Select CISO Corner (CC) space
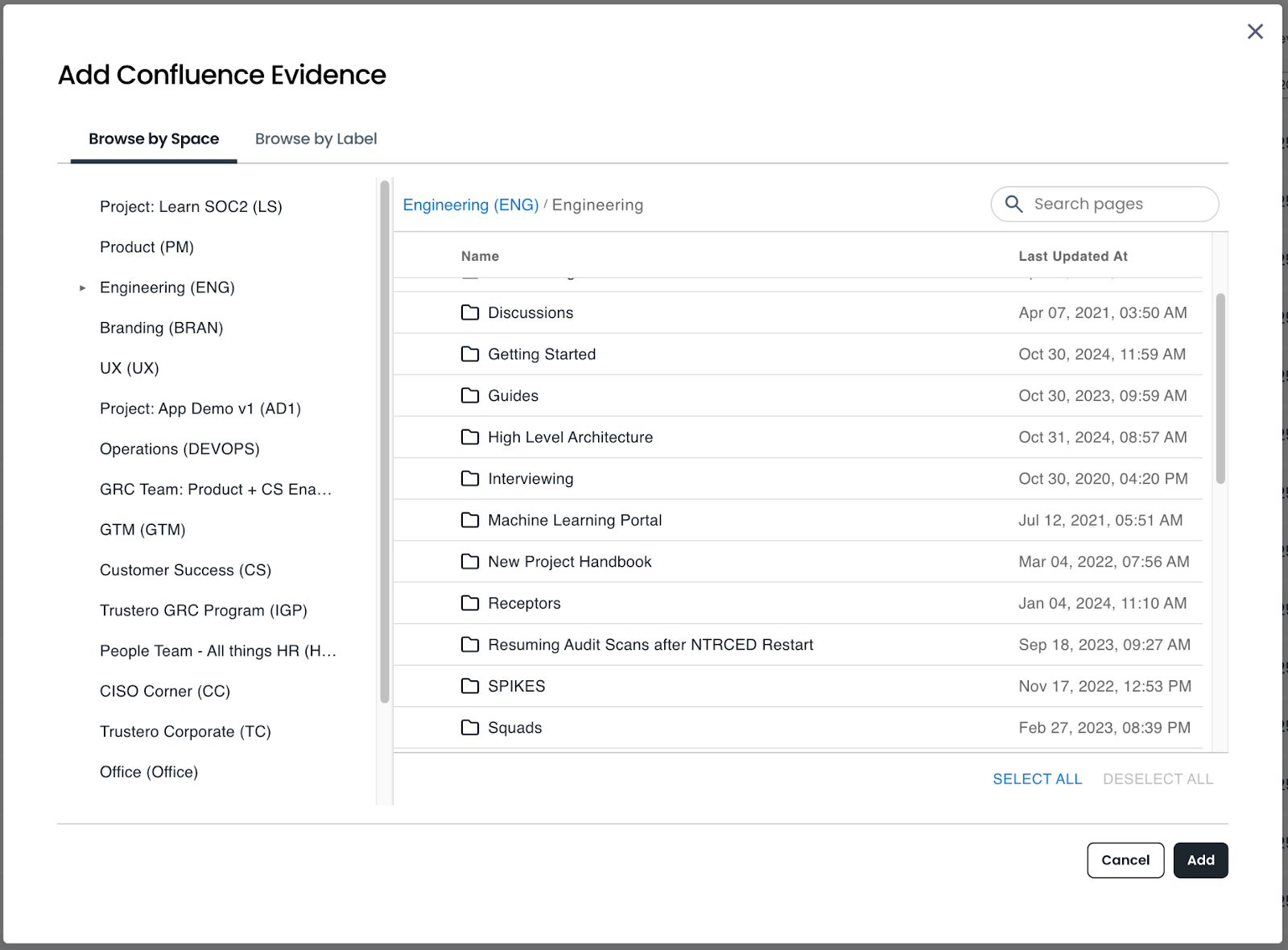Screen dimensions: 1288x950 [165, 691]
